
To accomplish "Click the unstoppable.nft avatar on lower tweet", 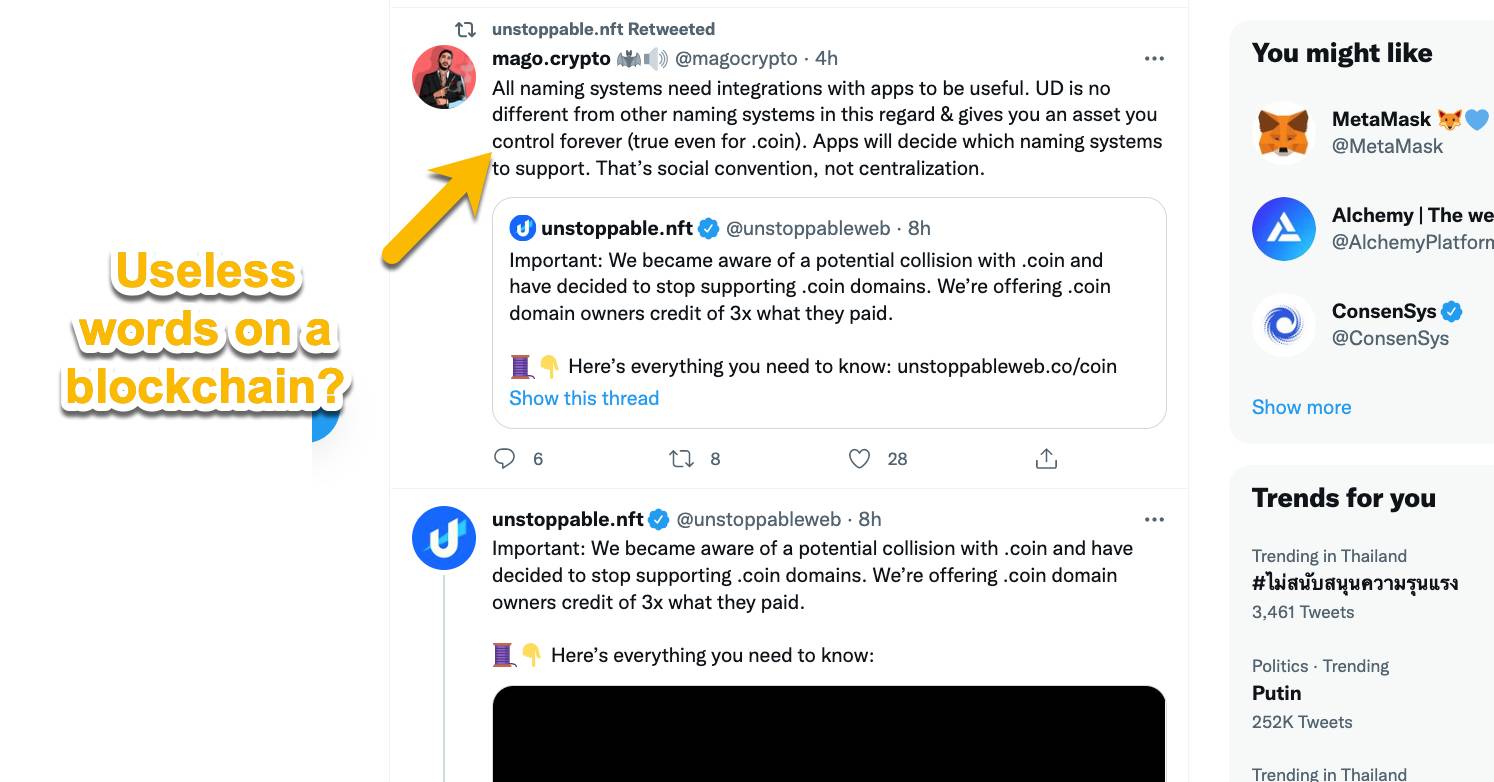I will pyautogui.click(x=444, y=538).
